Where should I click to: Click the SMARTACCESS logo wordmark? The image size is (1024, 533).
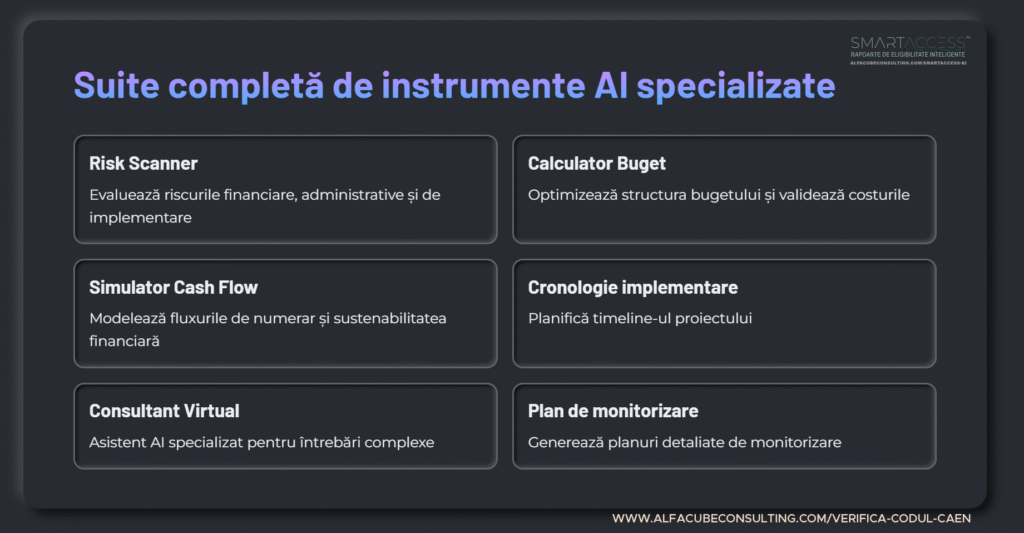(x=906, y=43)
